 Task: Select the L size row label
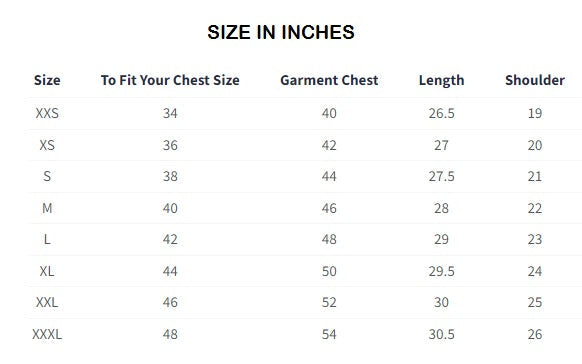tap(47, 239)
